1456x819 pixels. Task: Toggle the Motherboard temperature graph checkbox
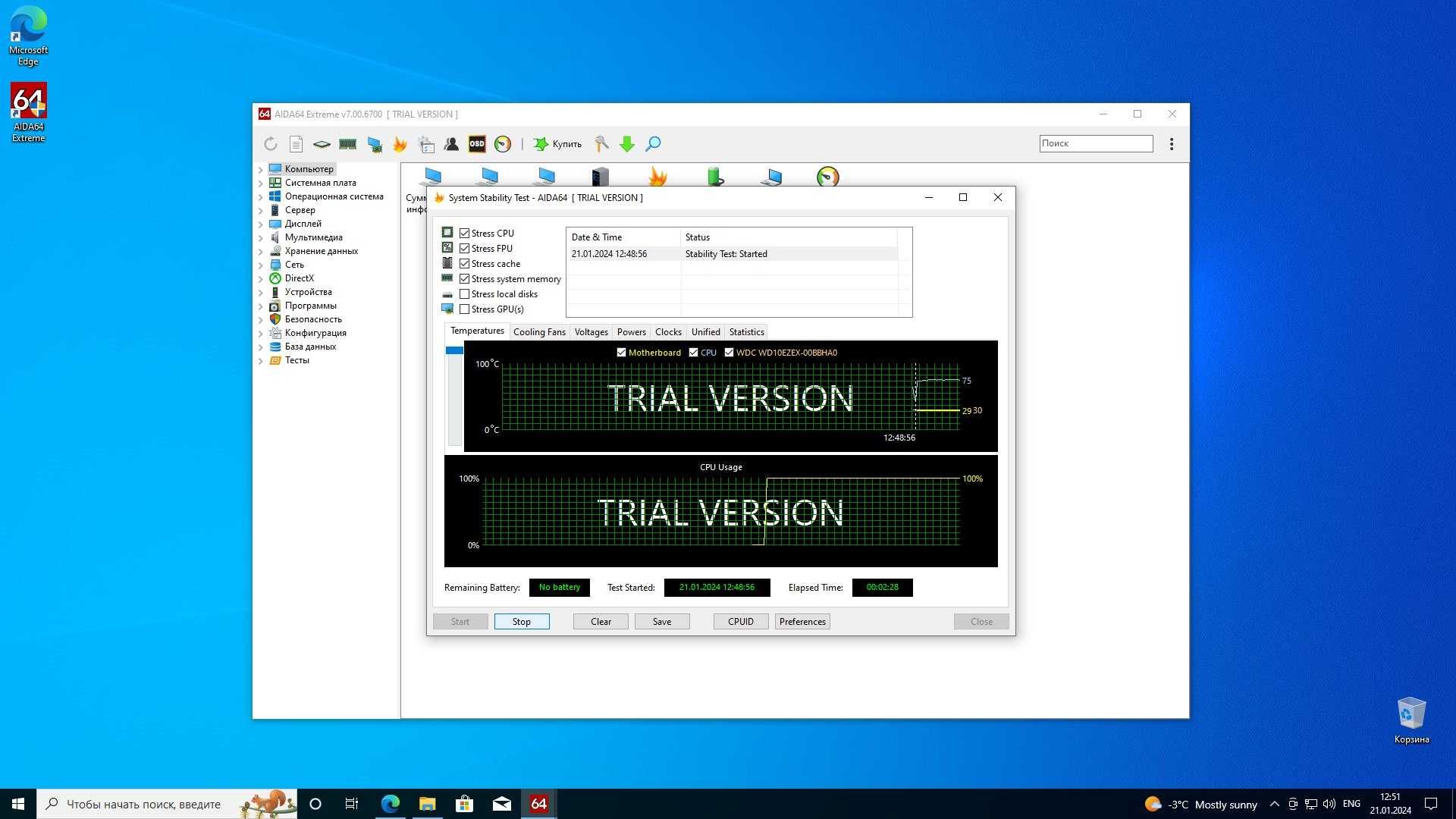[621, 353]
